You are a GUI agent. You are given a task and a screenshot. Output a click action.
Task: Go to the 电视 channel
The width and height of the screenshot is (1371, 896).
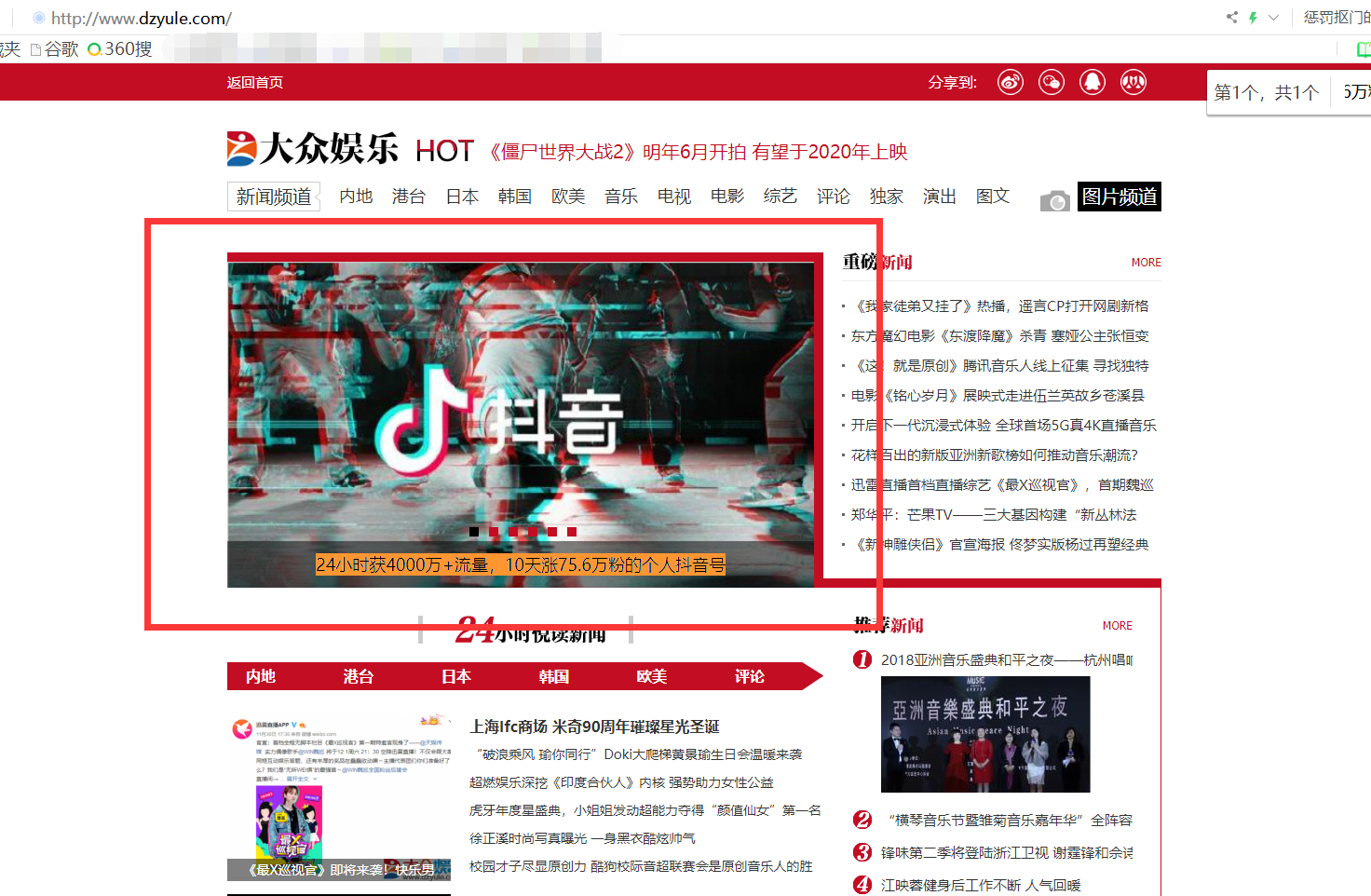click(674, 197)
